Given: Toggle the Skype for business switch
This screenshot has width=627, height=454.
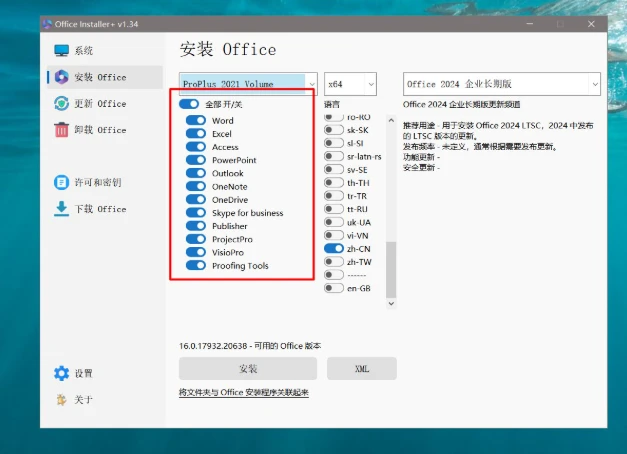Looking at the screenshot, I should click(196, 213).
